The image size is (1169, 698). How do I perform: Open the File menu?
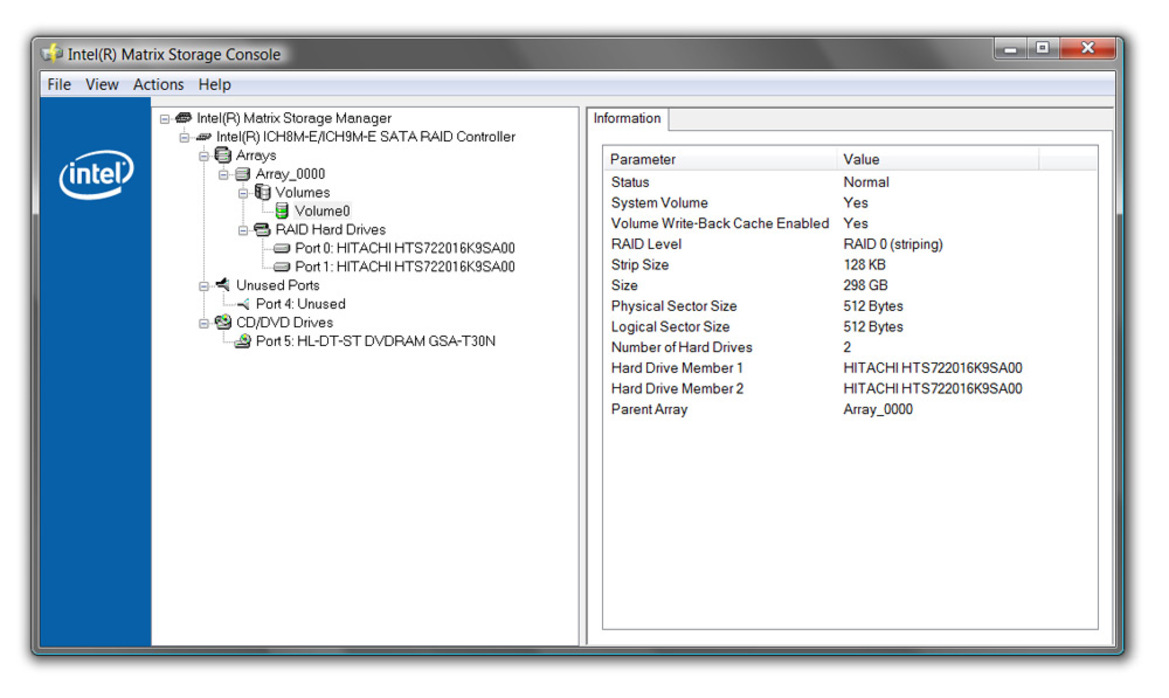[x=59, y=84]
